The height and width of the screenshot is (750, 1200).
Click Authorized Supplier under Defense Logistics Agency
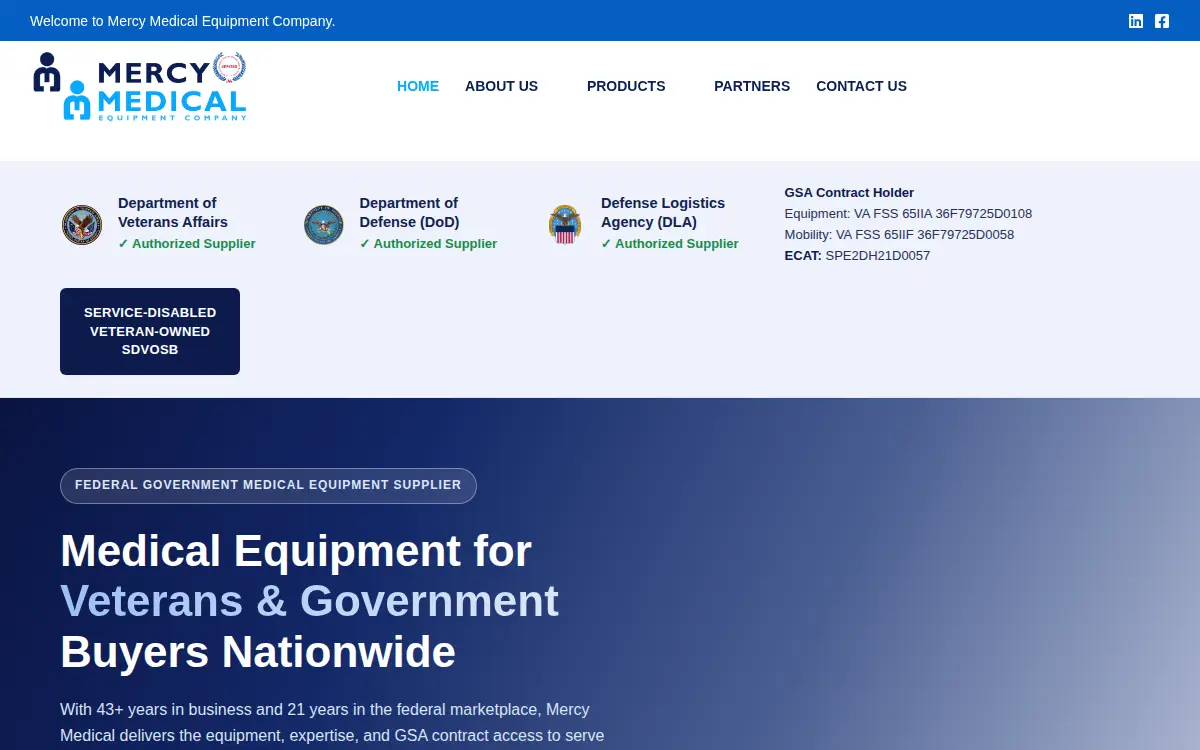click(670, 244)
